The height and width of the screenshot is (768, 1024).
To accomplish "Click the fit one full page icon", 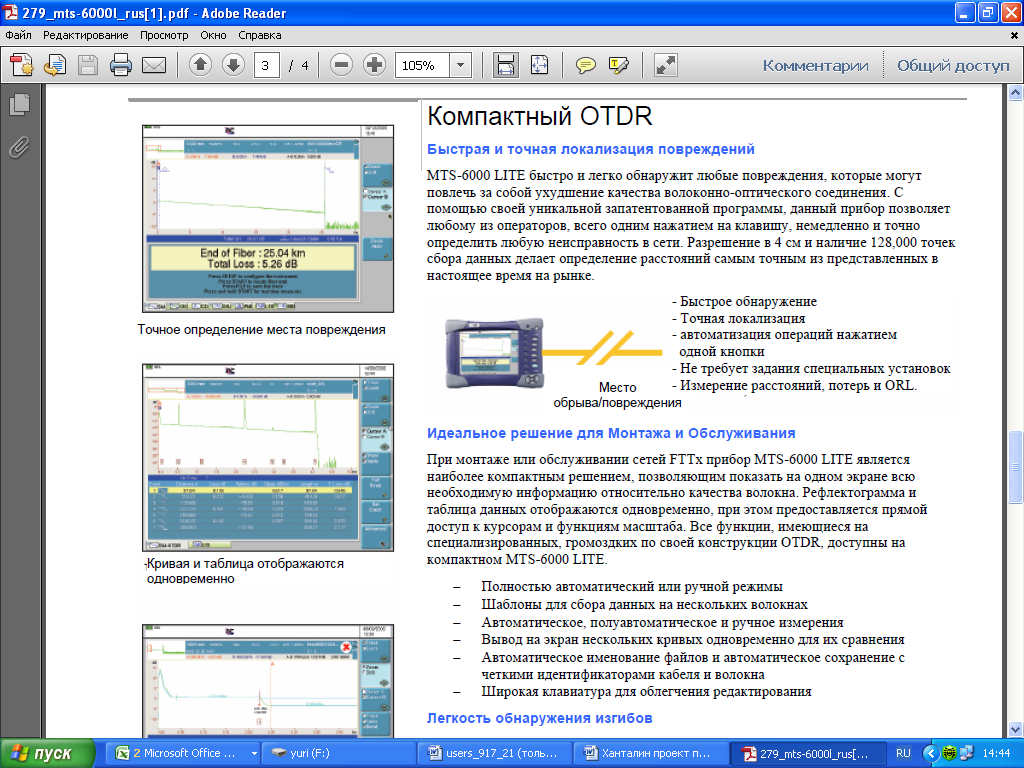I will coord(539,65).
